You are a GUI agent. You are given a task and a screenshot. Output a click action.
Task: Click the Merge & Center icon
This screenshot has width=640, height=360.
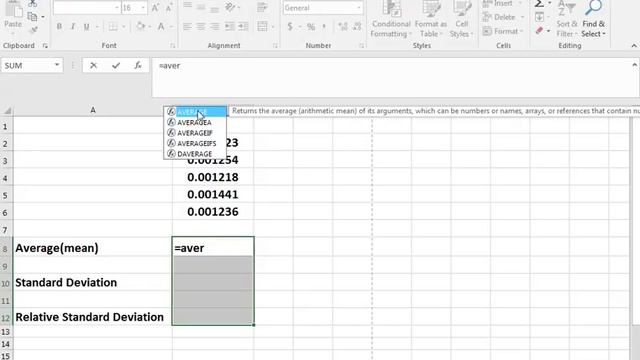262,27
